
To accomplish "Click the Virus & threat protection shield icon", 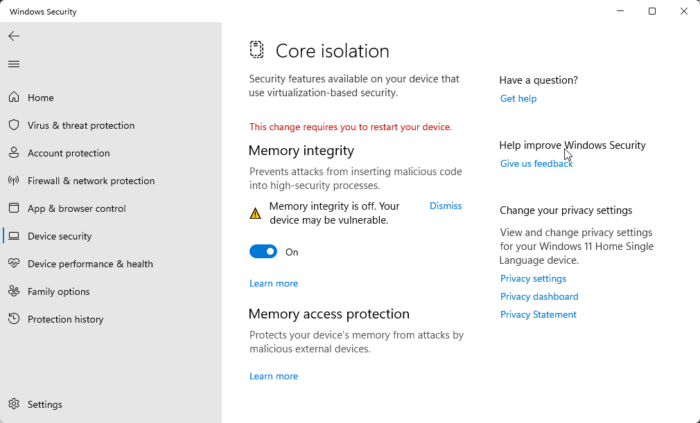I will [x=14, y=126].
